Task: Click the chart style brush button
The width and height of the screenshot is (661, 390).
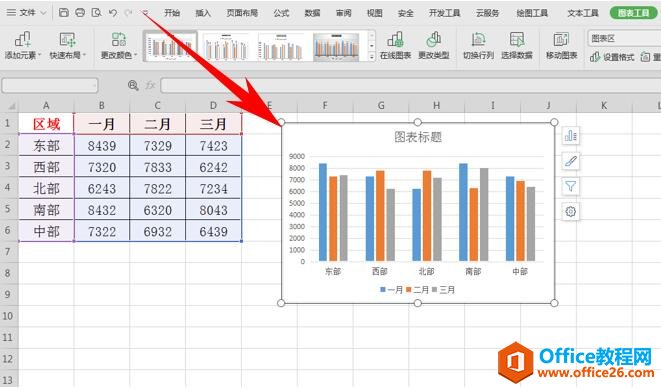Action: click(x=570, y=161)
